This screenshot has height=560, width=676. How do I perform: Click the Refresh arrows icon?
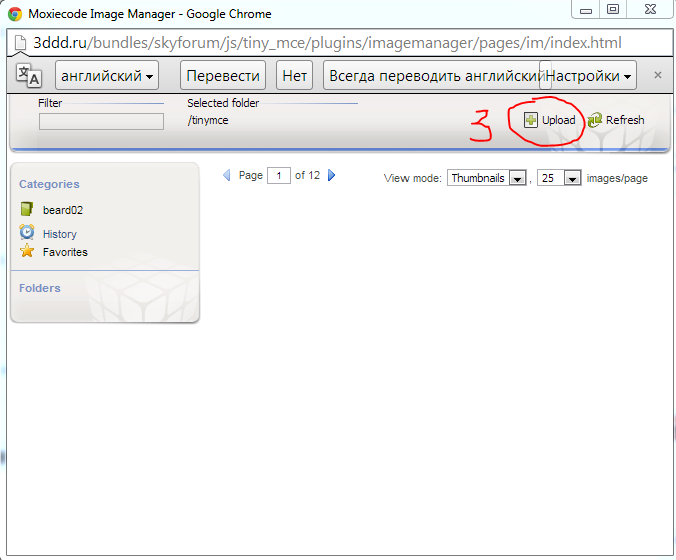click(x=595, y=120)
